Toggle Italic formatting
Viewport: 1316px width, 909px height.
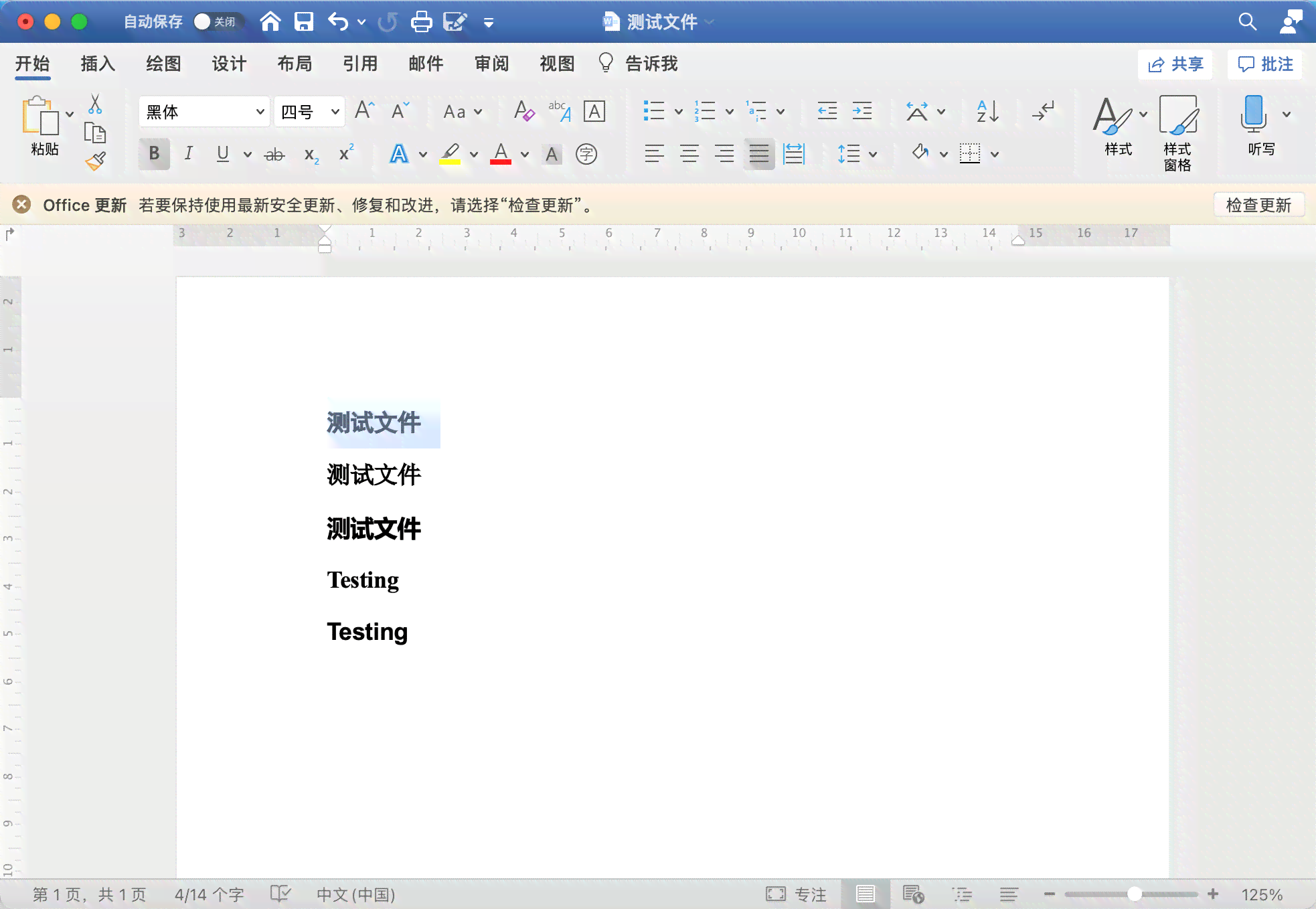189,154
